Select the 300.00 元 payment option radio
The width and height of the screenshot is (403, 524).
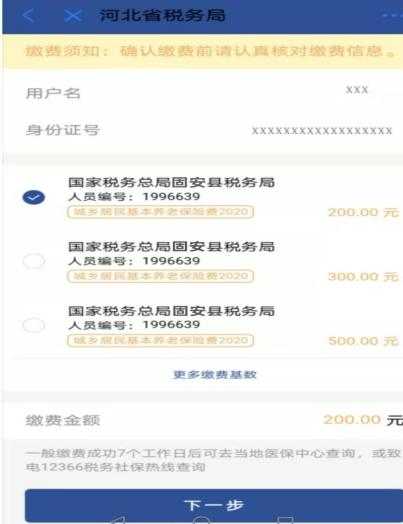pyautogui.click(x=34, y=261)
